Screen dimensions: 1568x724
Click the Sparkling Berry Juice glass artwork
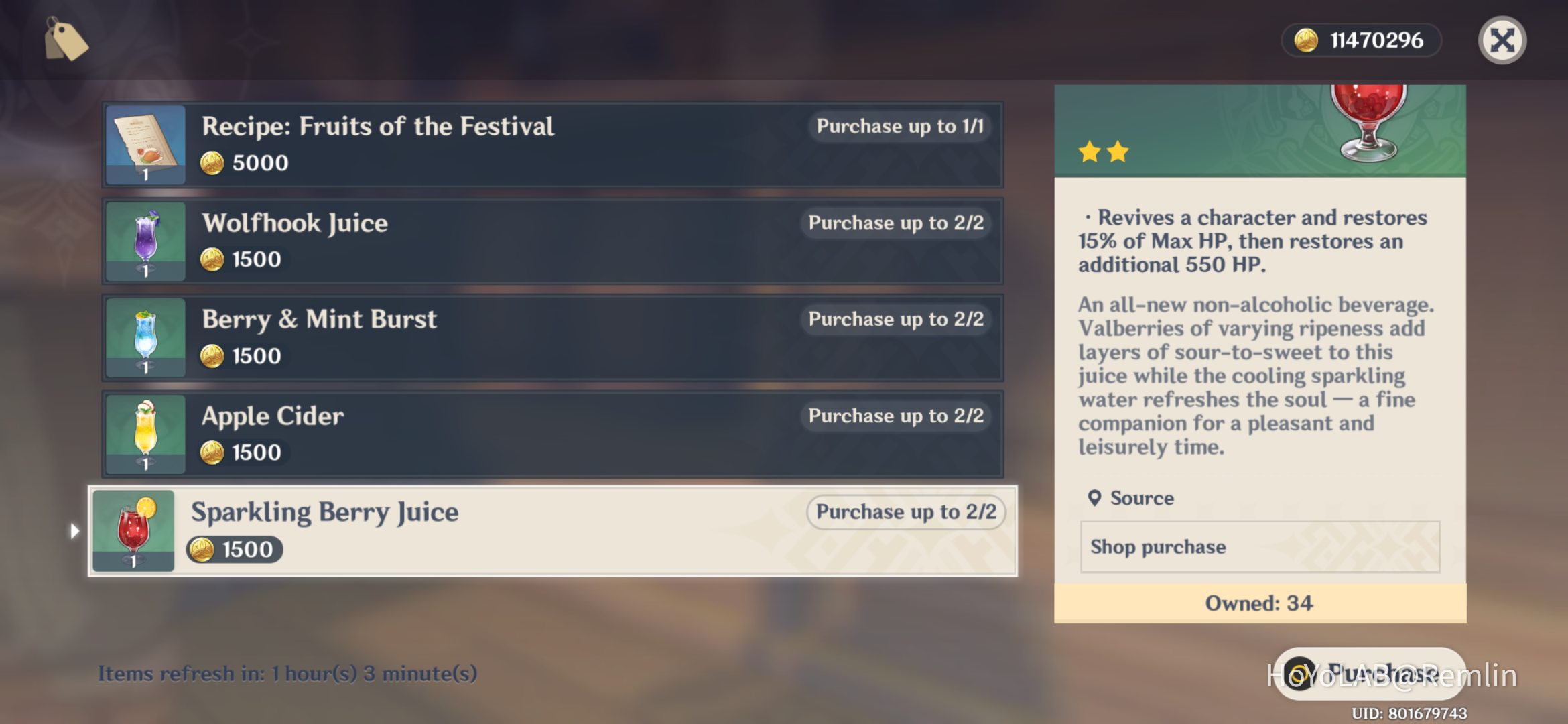point(1368,122)
